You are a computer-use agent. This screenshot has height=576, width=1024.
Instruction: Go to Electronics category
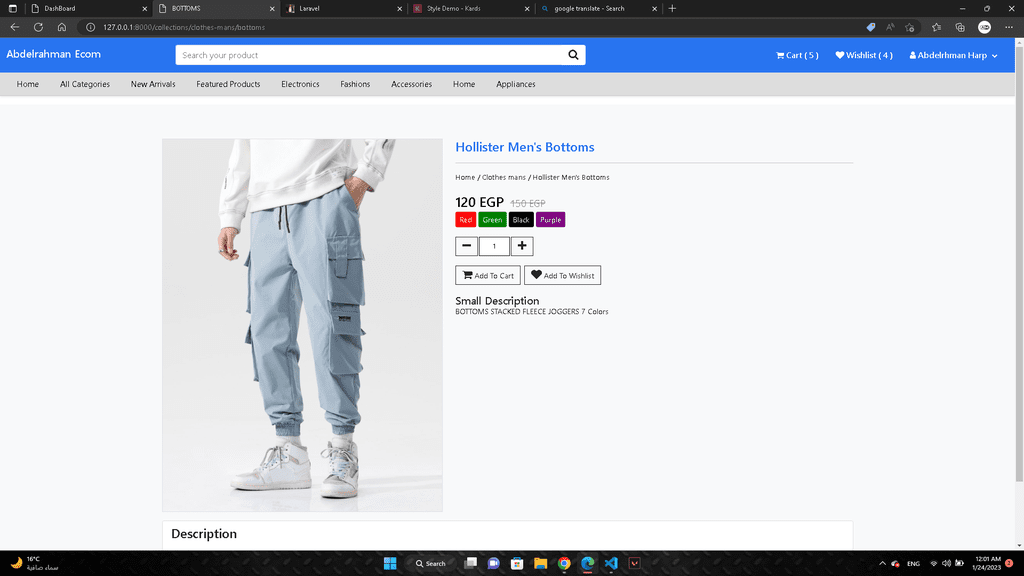coord(300,84)
